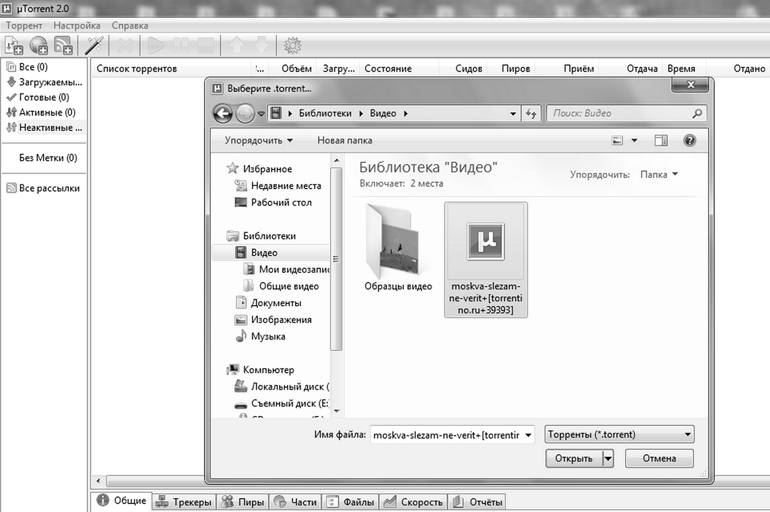The image size is (770, 512).
Task: Click the Библиотеки breadcrumb segment
Action: coord(325,113)
